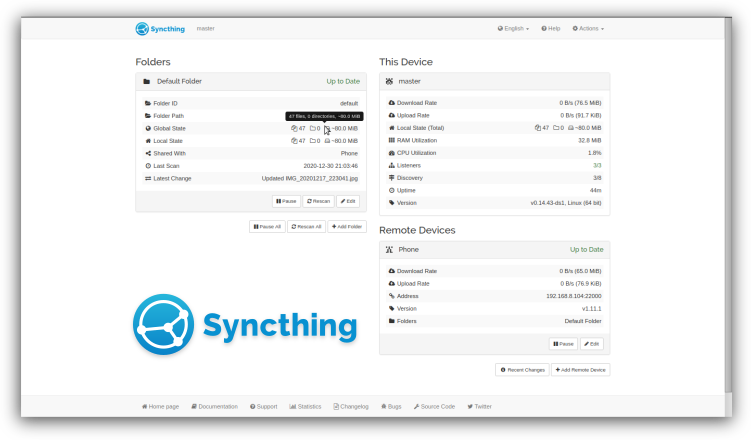
Task: Edit the Default Folder settings
Action: (x=348, y=201)
